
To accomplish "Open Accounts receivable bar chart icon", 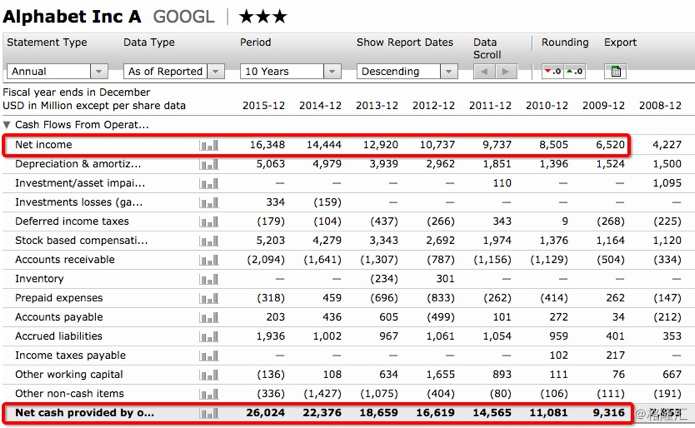I will pyautogui.click(x=209, y=260).
